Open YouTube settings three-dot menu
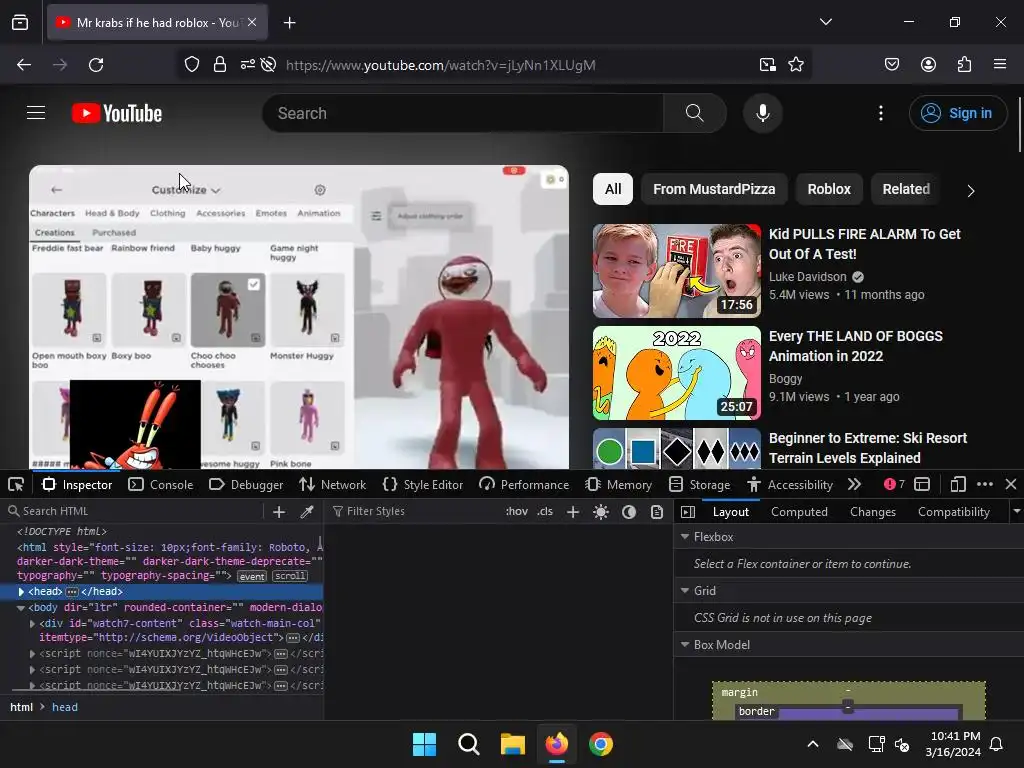This screenshot has height=768, width=1024. 881,113
